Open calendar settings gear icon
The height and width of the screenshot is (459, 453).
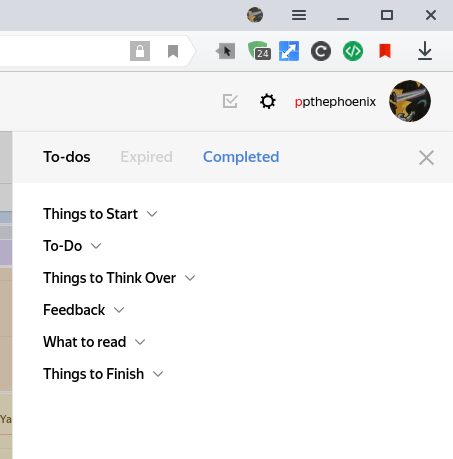pyautogui.click(x=268, y=101)
